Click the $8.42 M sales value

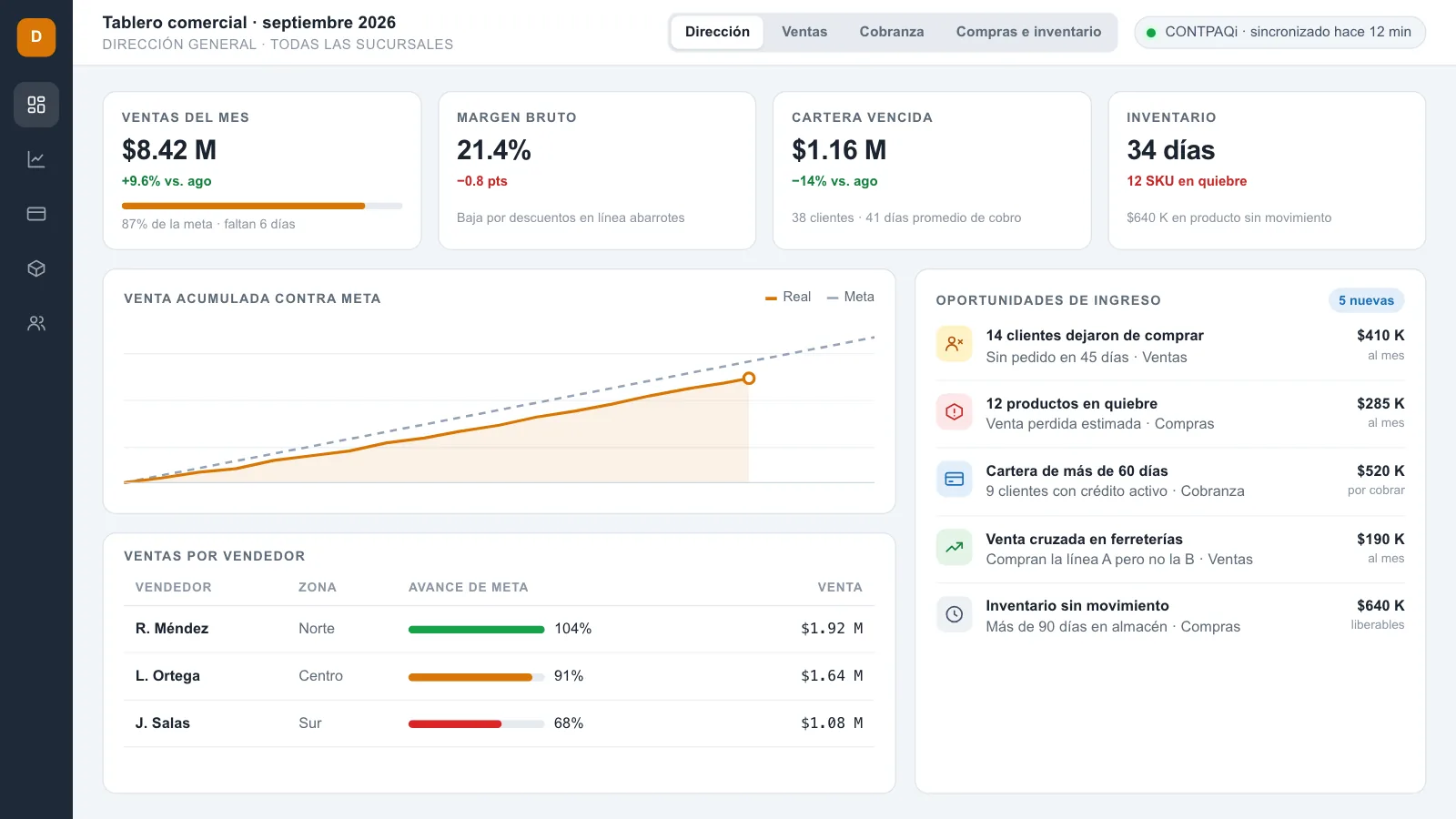click(x=169, y=150)
